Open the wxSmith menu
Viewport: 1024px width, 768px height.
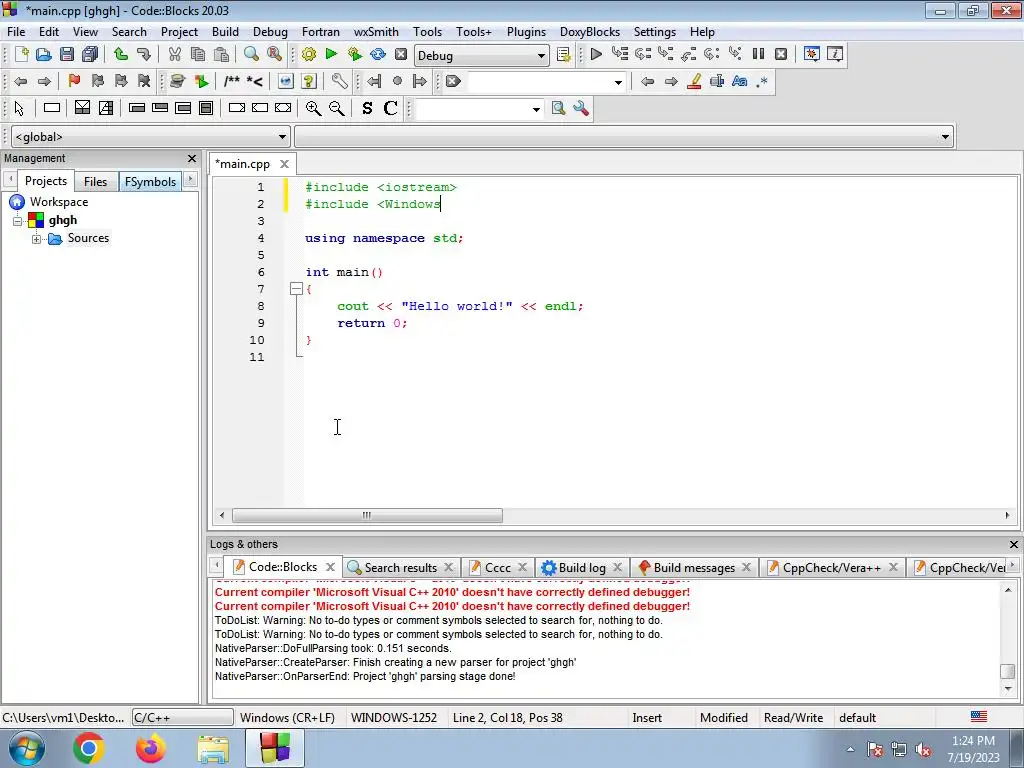pos(376,32)
